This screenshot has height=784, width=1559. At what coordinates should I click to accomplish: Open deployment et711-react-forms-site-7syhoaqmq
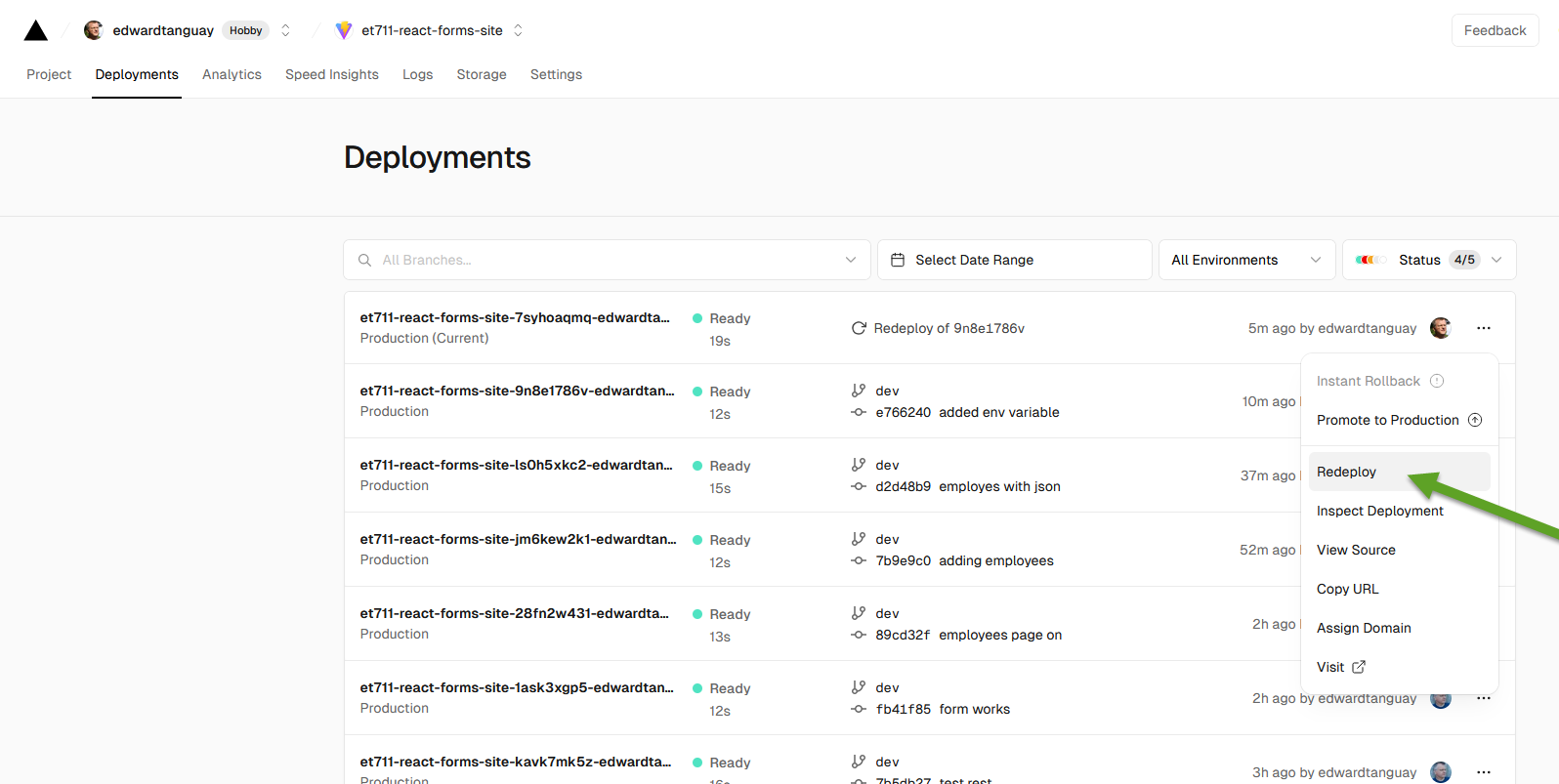(515, 317)
